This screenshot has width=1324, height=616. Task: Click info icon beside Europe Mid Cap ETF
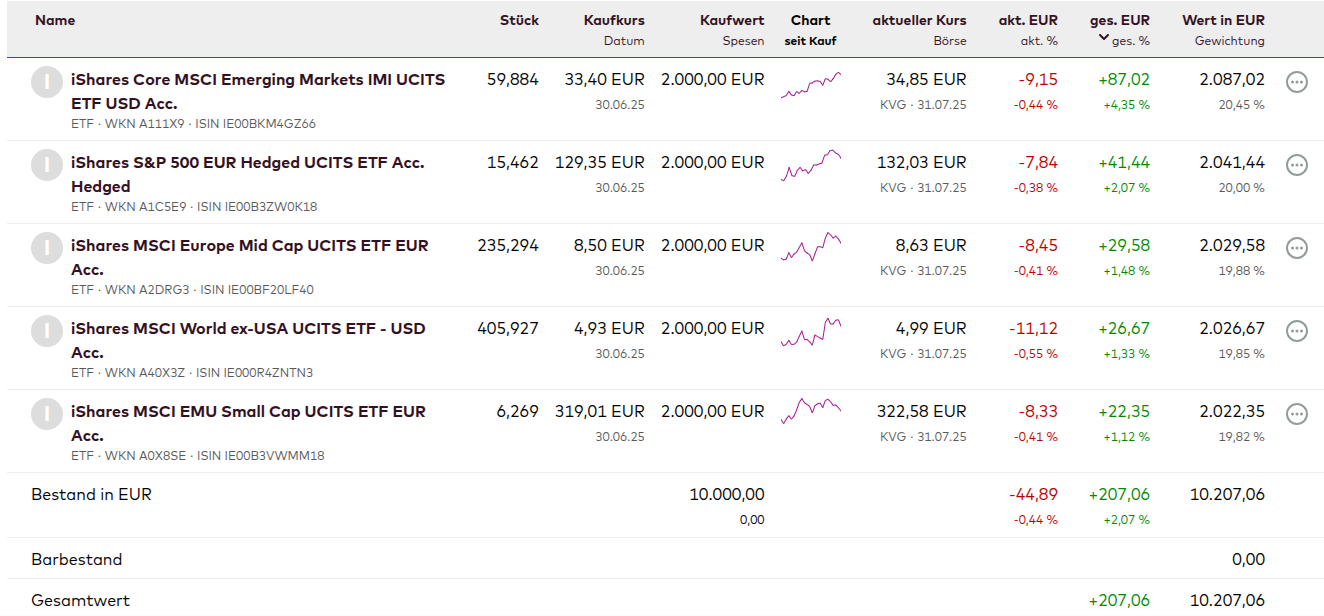pyautogui.click(x=47, y=248)
